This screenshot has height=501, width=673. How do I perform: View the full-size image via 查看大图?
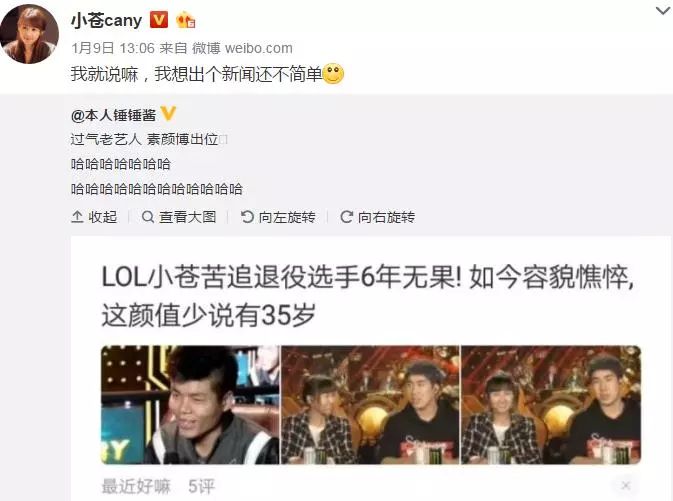179,217
